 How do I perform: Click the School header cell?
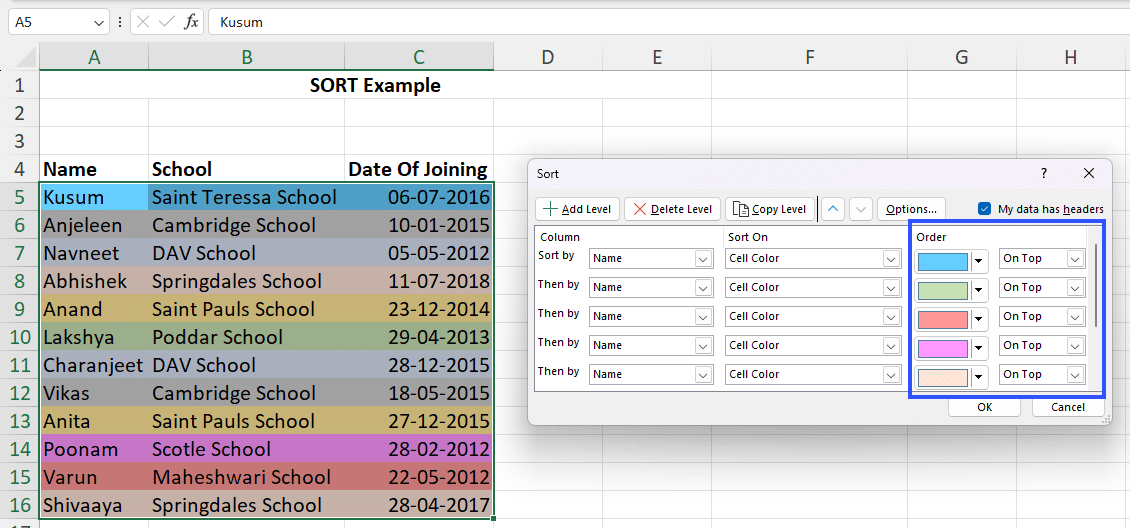246,169
